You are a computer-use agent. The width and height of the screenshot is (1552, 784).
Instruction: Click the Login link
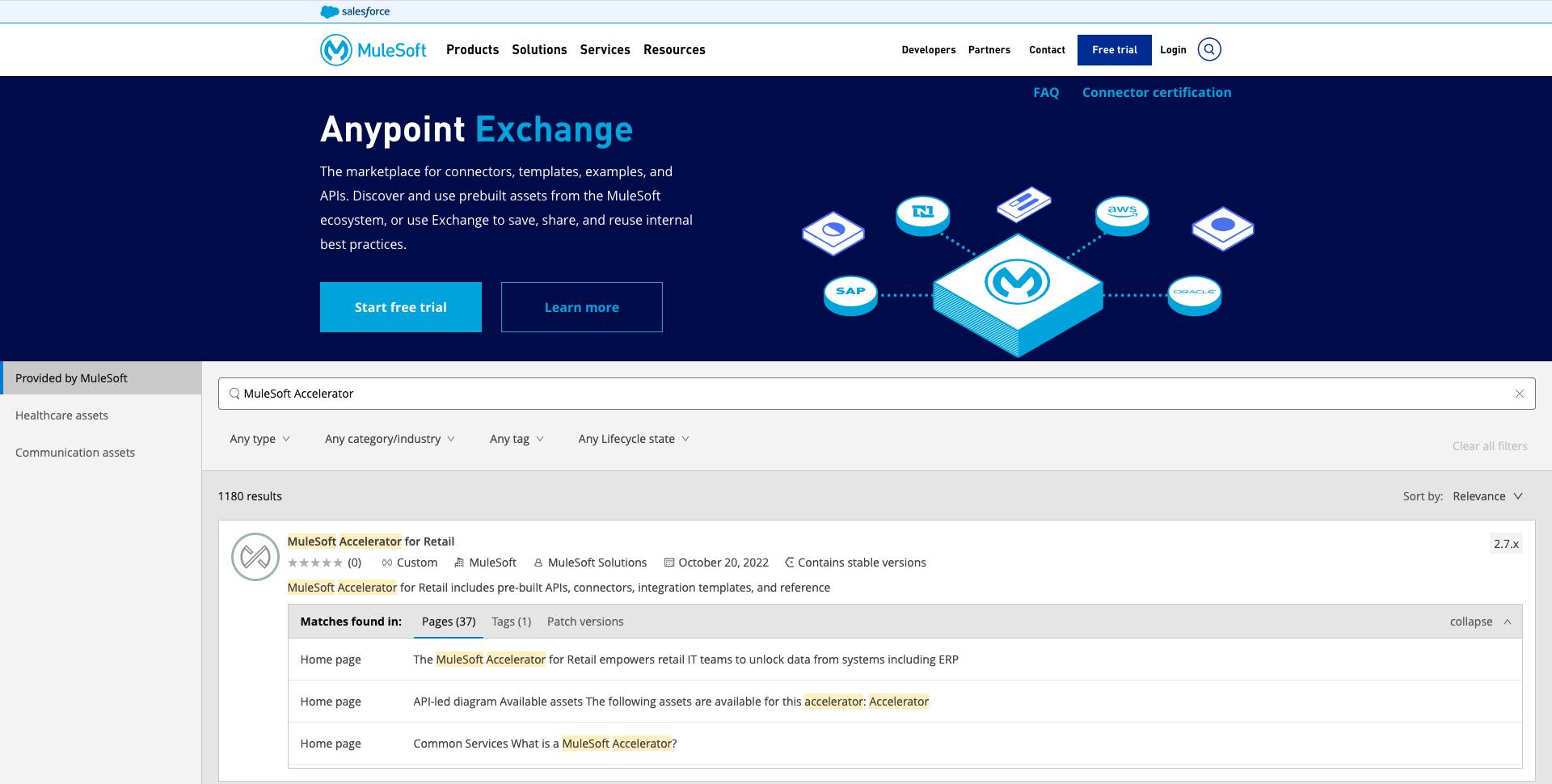1173,49
